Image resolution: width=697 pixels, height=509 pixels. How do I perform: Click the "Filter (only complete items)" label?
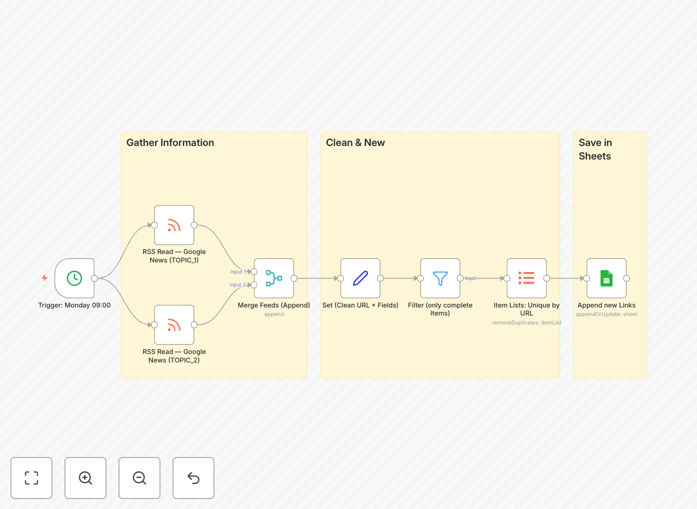click(440, 309)
